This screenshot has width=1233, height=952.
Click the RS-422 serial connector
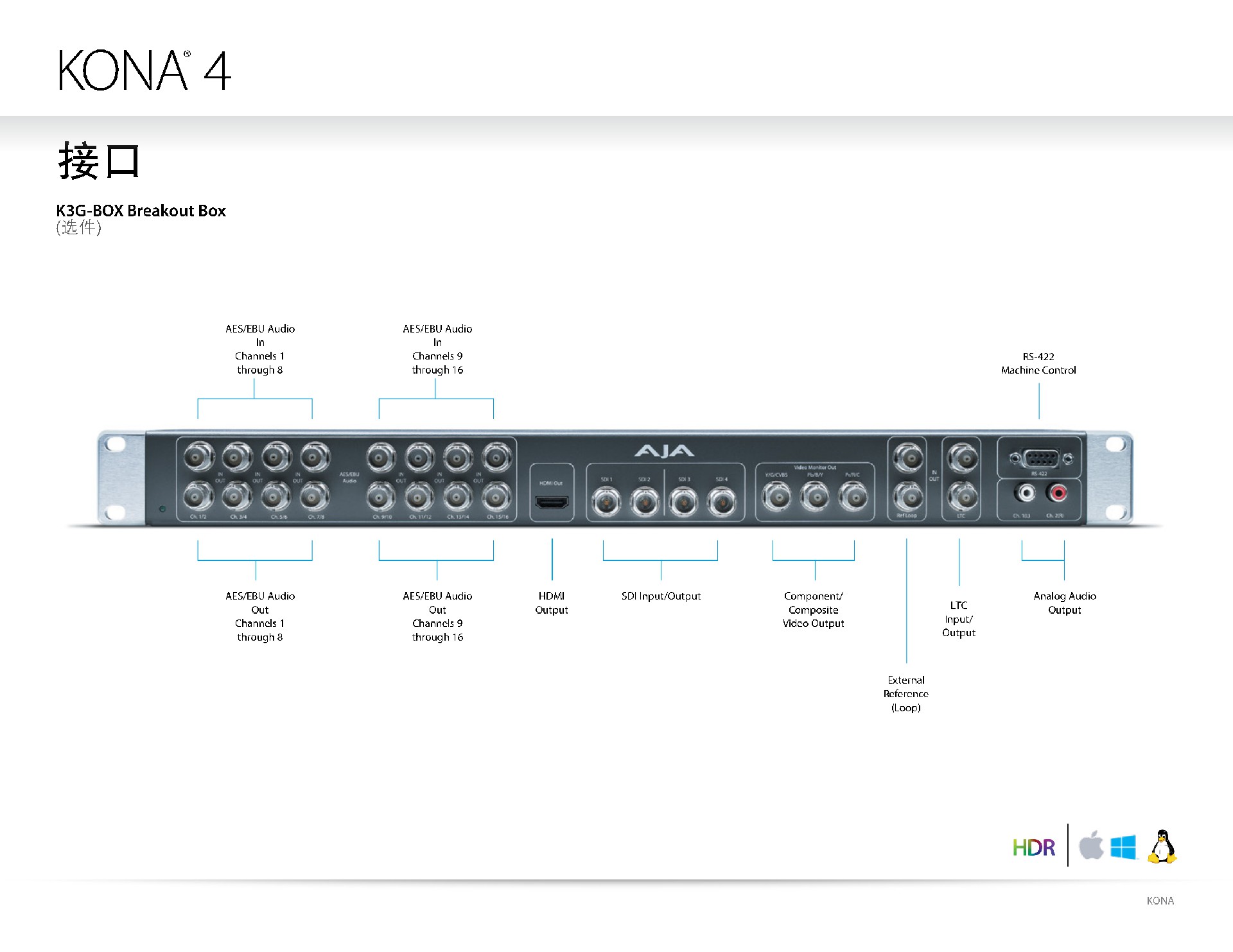(1040, 458)
